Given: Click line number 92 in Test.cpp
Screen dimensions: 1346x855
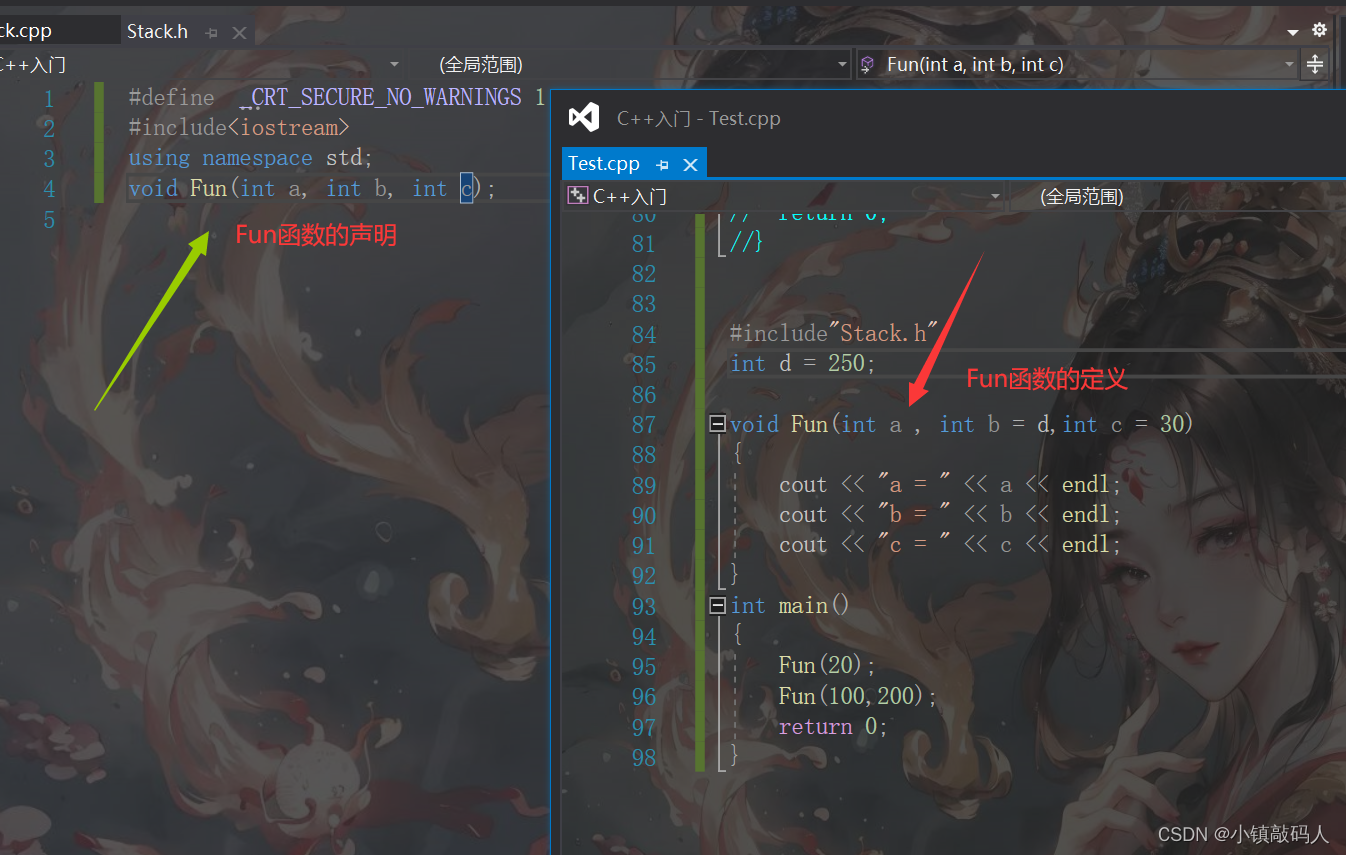Looking at the screenshot, I should click(x=644, y=576).
